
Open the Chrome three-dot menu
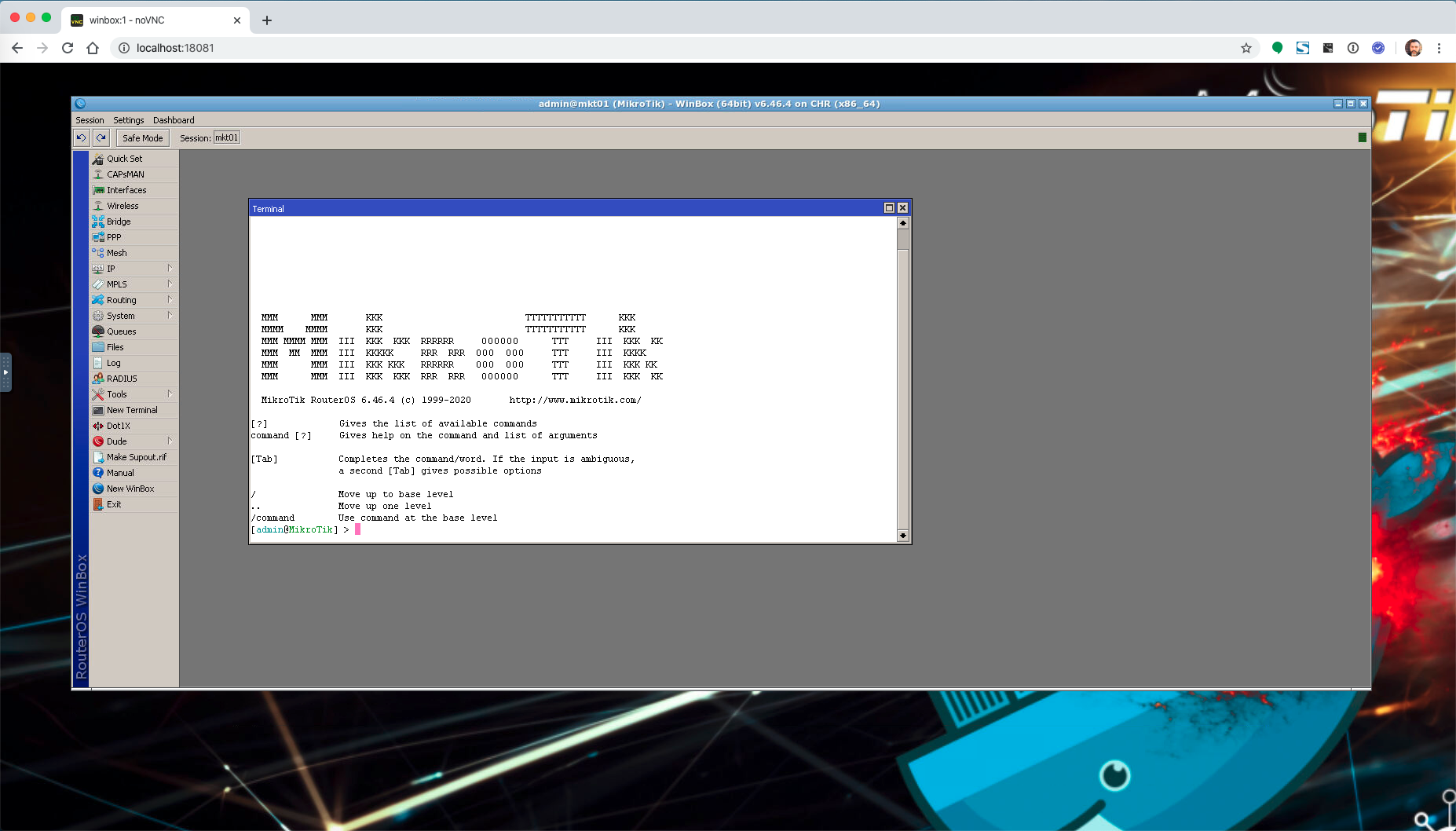1439,48
